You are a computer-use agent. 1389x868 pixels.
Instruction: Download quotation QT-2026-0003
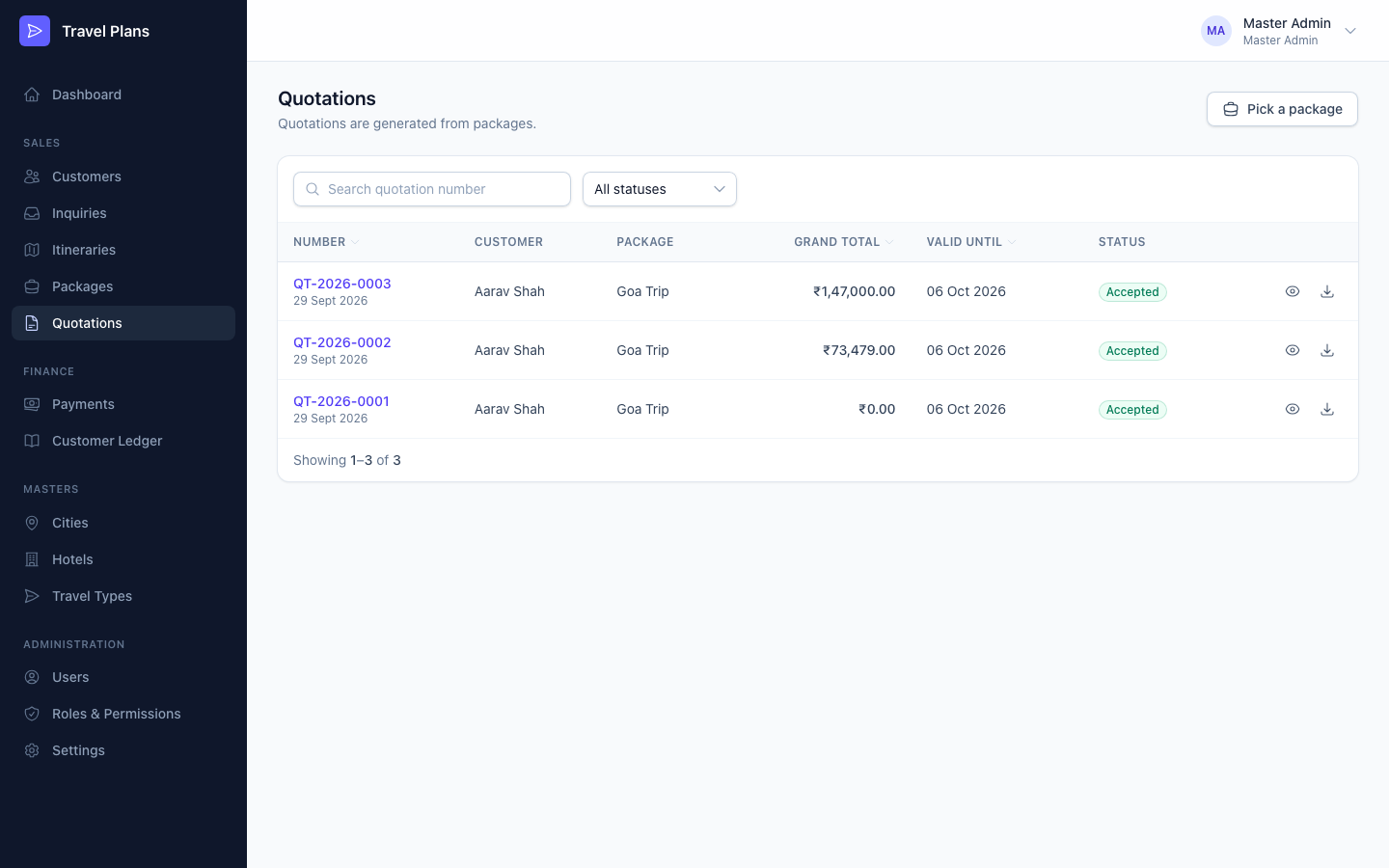point(1327,291)
